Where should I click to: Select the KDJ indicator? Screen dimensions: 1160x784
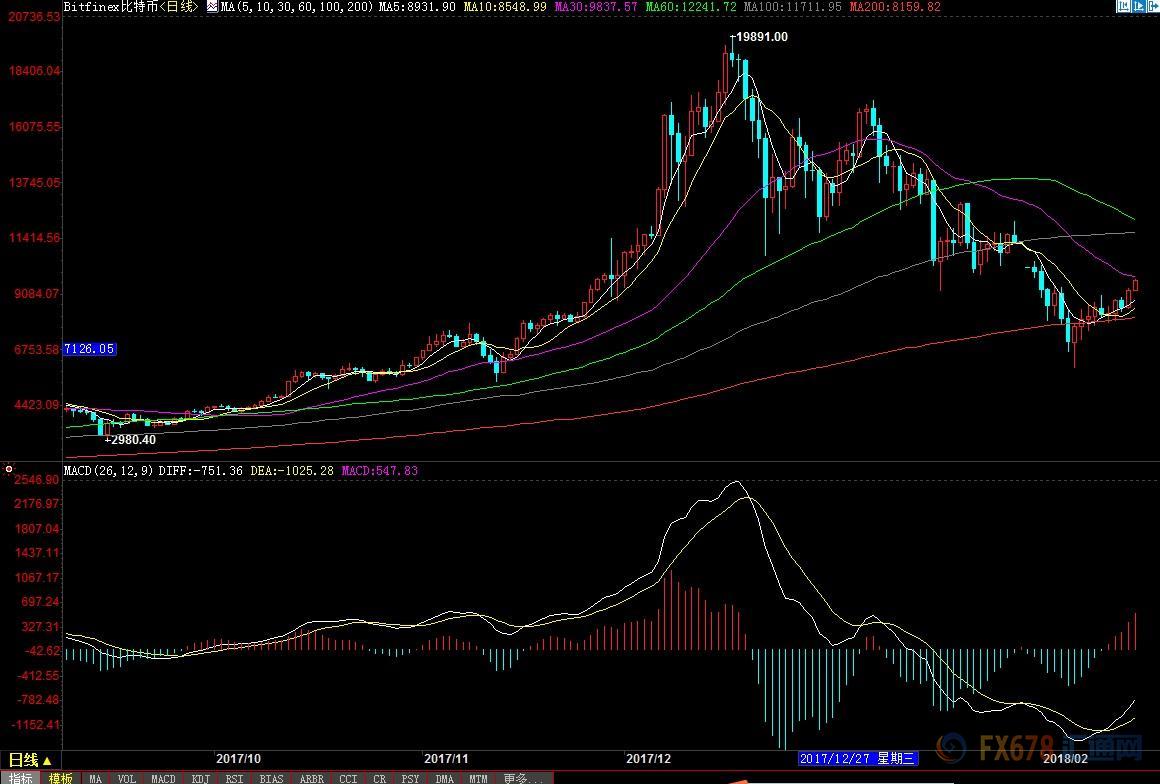200,778
